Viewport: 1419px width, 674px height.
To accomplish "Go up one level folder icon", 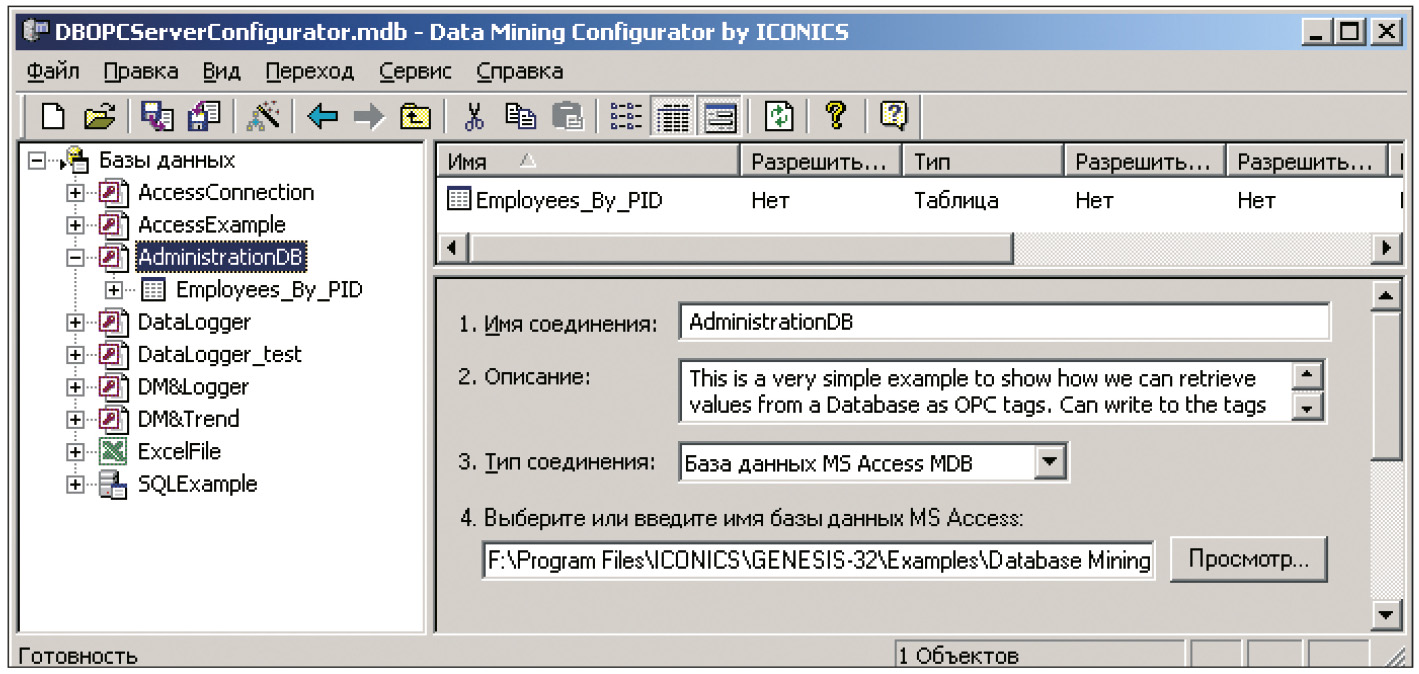I will [415, 117].
